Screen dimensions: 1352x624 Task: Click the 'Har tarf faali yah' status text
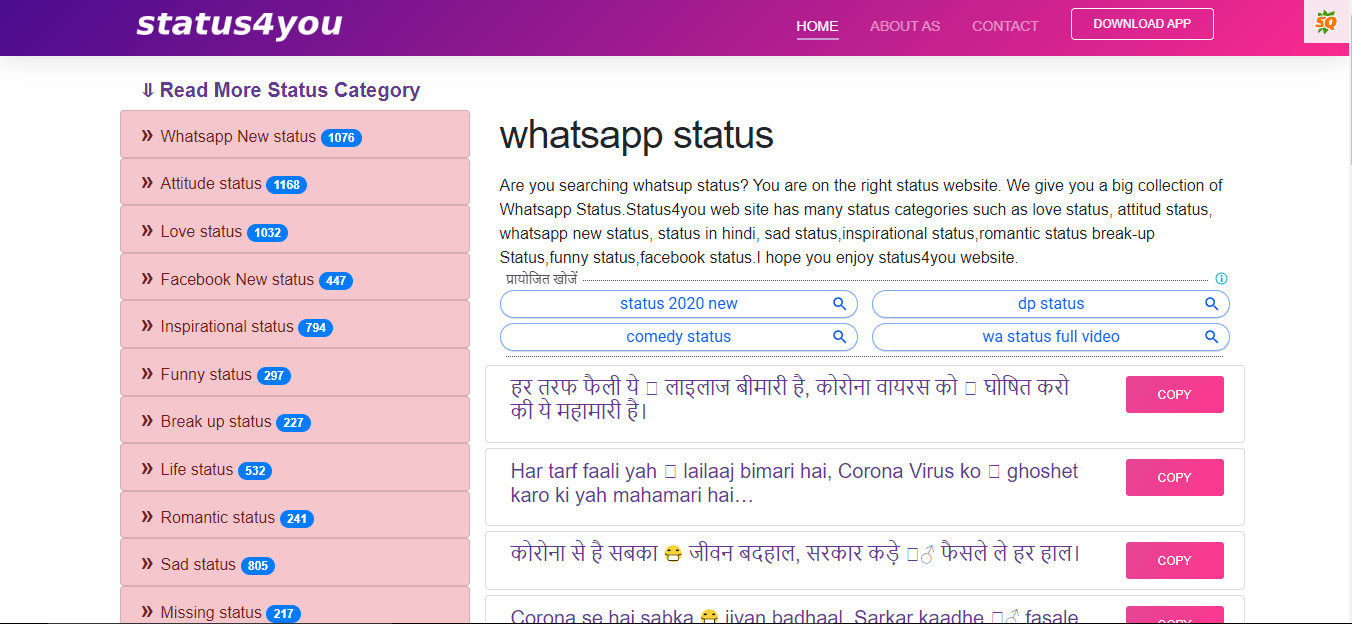794,483
